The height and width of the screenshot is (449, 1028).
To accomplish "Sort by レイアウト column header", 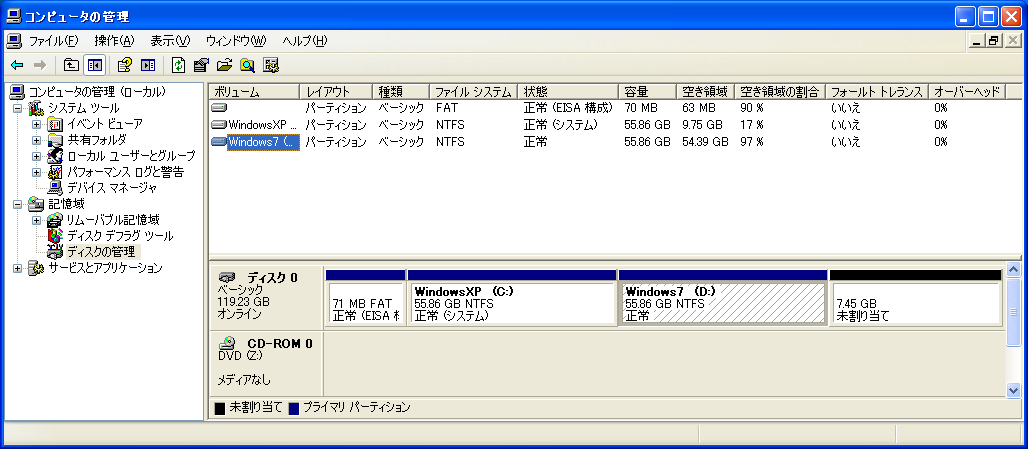I will 336,92.
